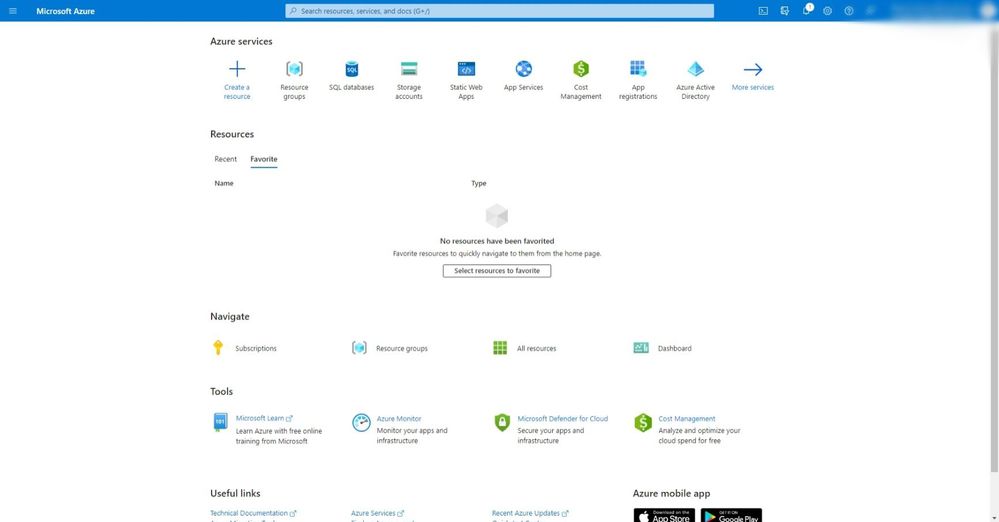Click the green dollar icon under Tools
The width and height of the screenshot is (999, 522).
(x=643, y=422)
